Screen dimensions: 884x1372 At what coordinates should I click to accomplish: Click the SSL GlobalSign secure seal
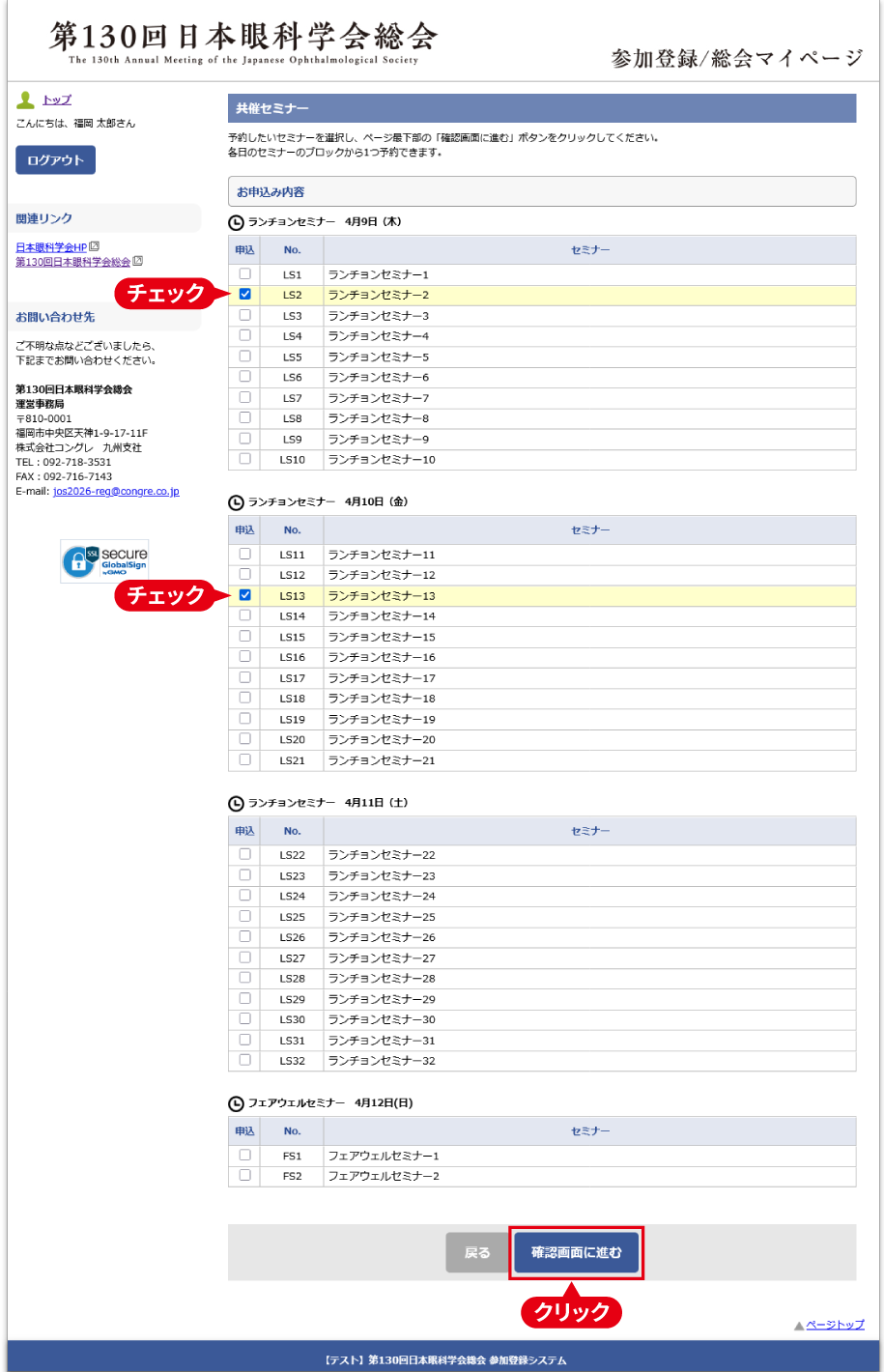click(x=104, y=561)
